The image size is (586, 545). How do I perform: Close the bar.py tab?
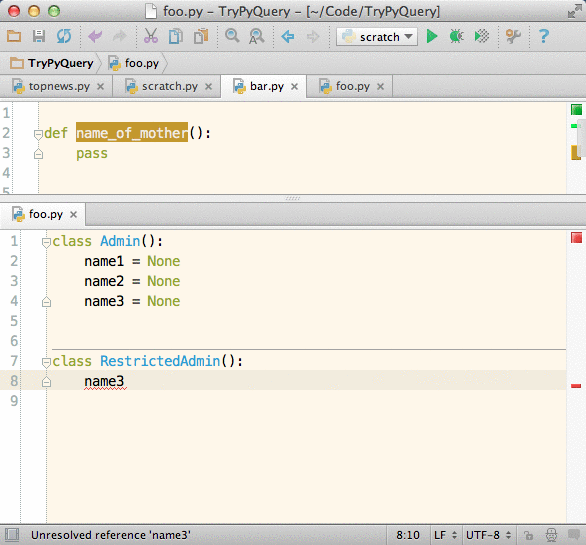pos(294,87)
